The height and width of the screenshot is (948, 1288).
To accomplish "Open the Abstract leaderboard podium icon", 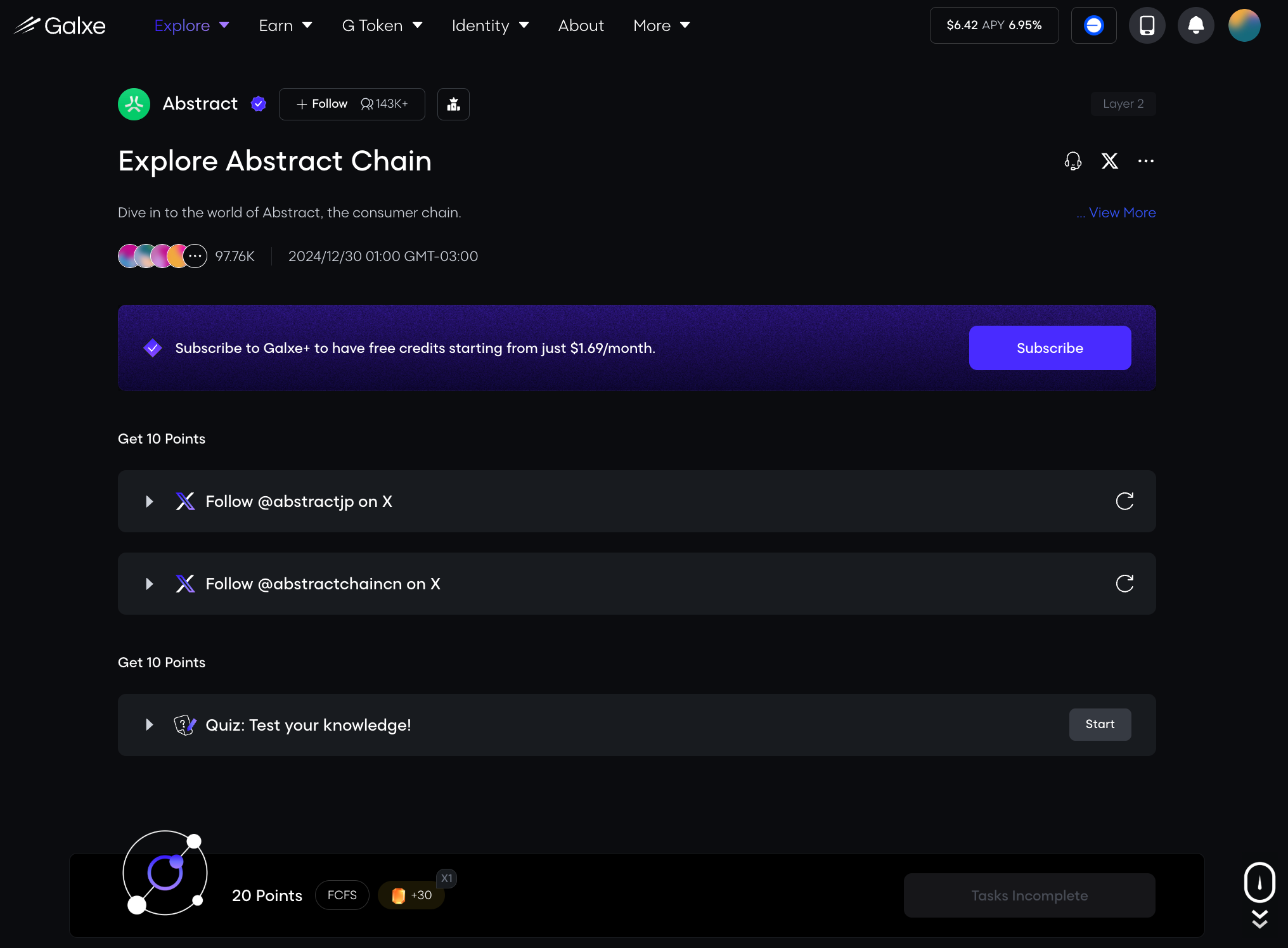I will (x=453, y=104).
